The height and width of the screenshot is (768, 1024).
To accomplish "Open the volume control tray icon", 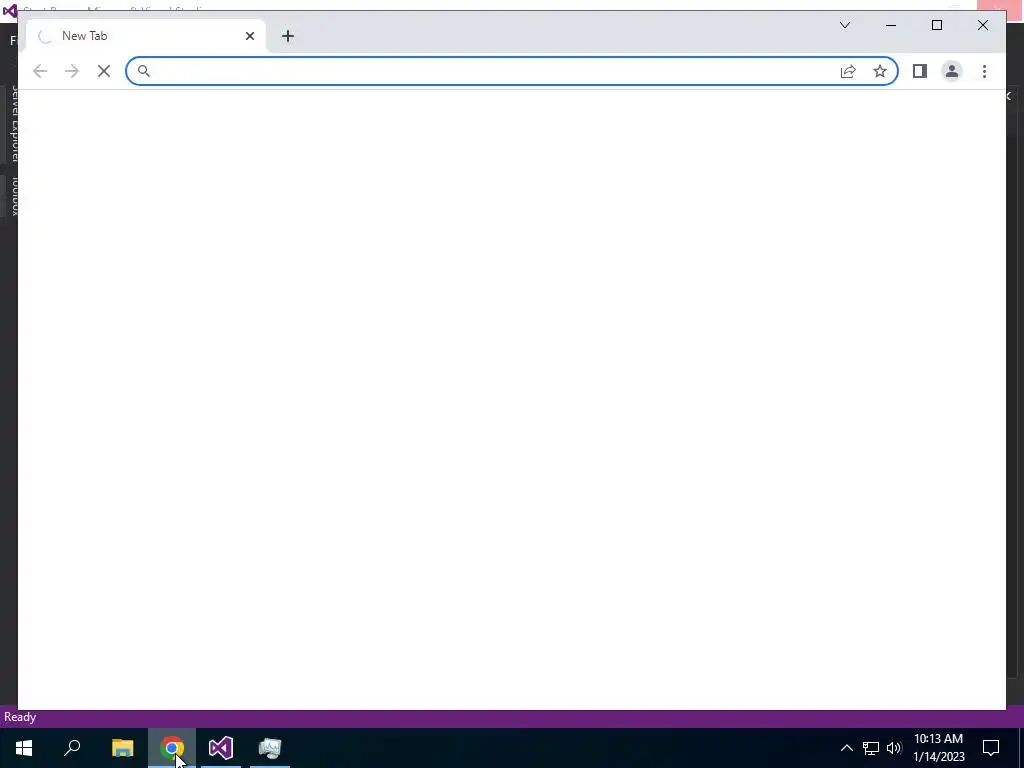I will [894, 748].
